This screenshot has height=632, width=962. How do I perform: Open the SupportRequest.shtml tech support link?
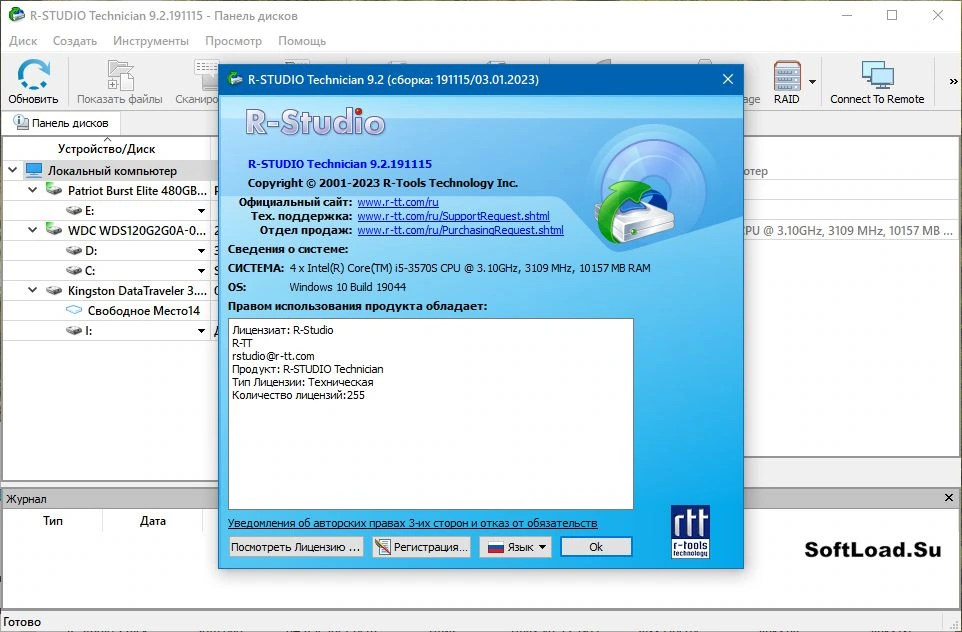click(453, 216)
